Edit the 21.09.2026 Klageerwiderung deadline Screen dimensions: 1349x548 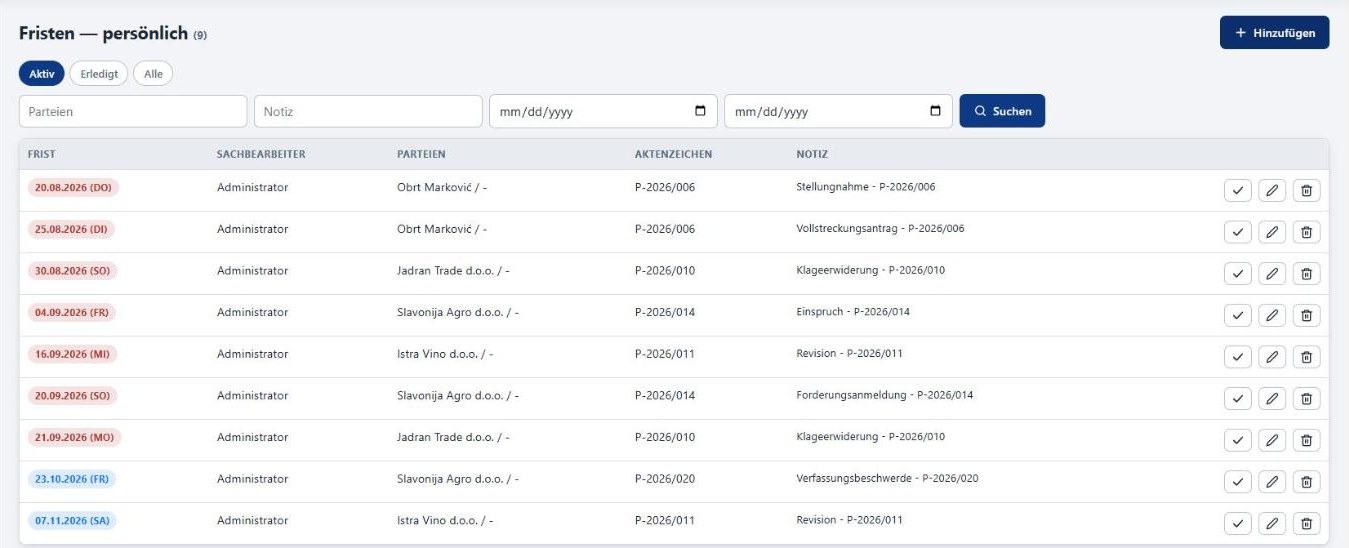tap(1272, 440)
